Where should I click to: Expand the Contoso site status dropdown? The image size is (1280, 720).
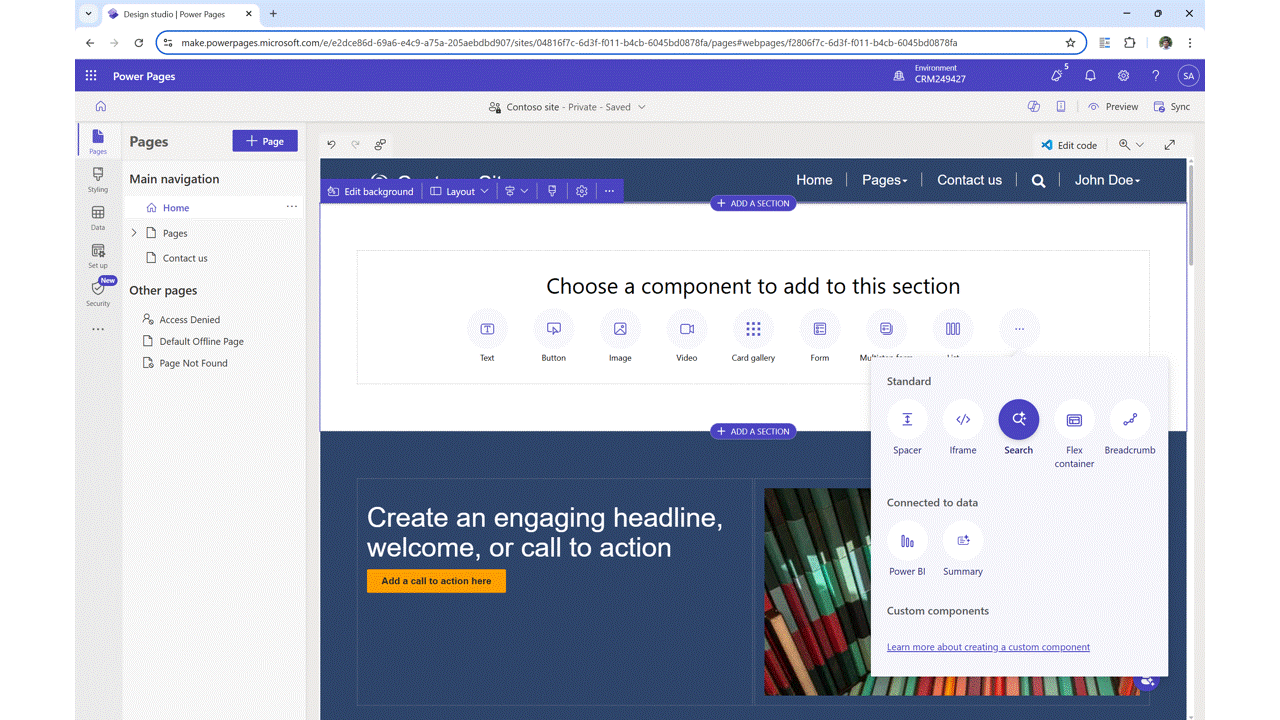[642, 107]
